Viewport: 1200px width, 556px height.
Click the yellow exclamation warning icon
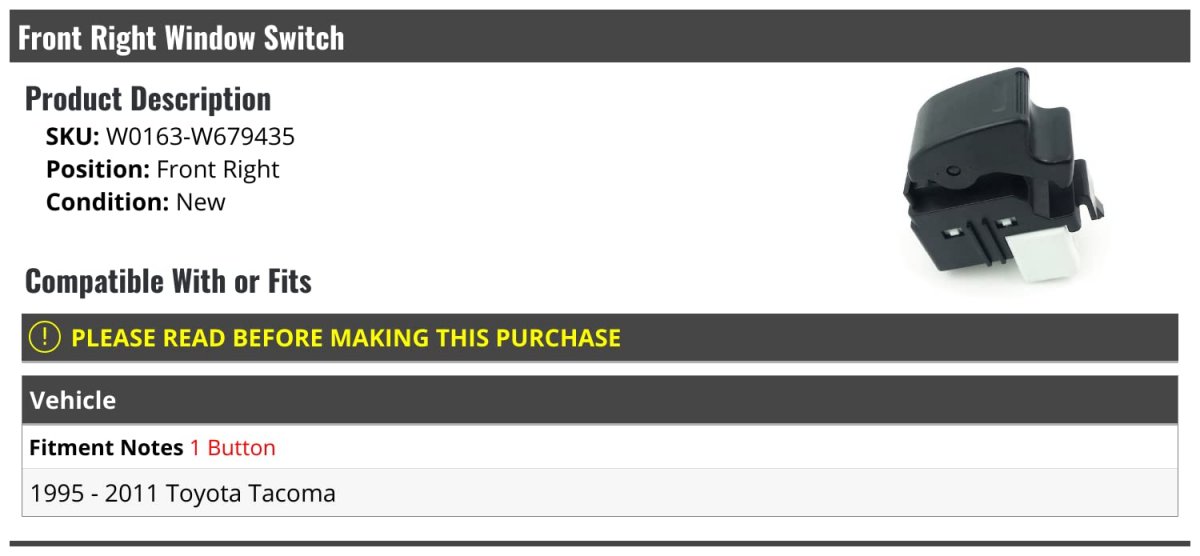click(x=44, y=338)
